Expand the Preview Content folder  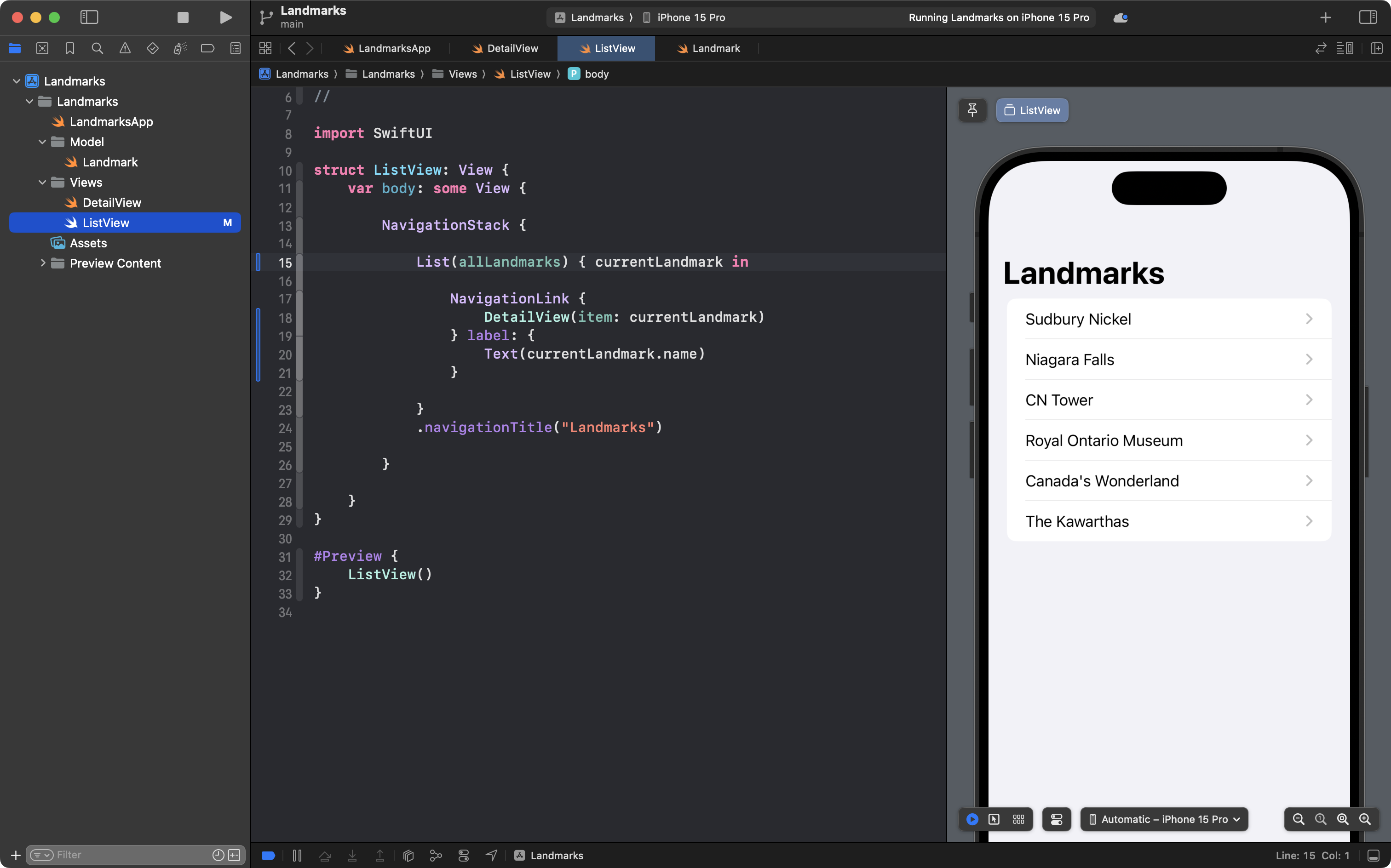pos(43,263)
